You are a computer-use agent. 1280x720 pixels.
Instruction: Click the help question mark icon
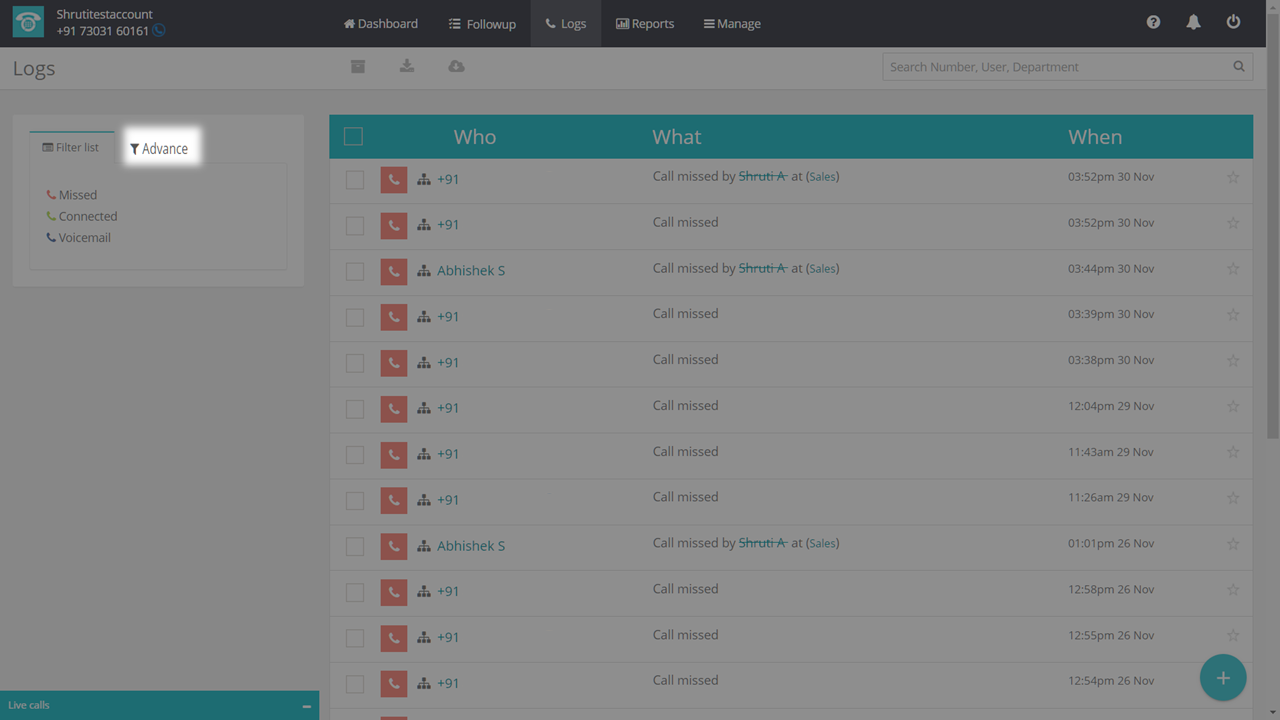[1153, 22]
